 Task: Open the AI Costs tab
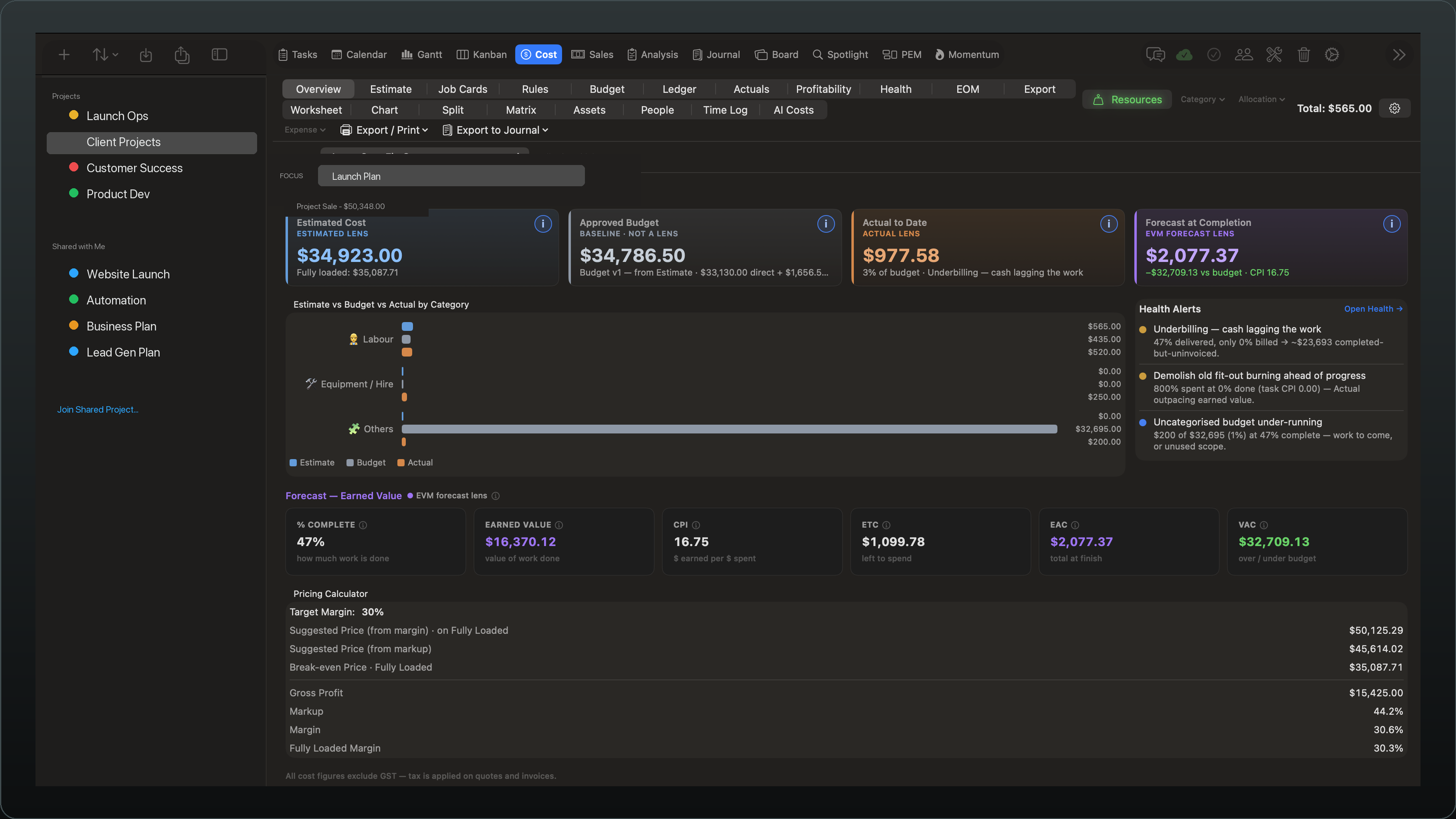794,110
